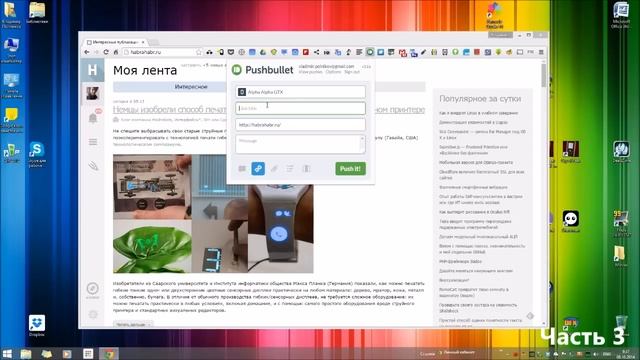The image size is (640, 360).
Task: Select the Address push type icon
Action: pyautogui.click(x=306, y=169)
